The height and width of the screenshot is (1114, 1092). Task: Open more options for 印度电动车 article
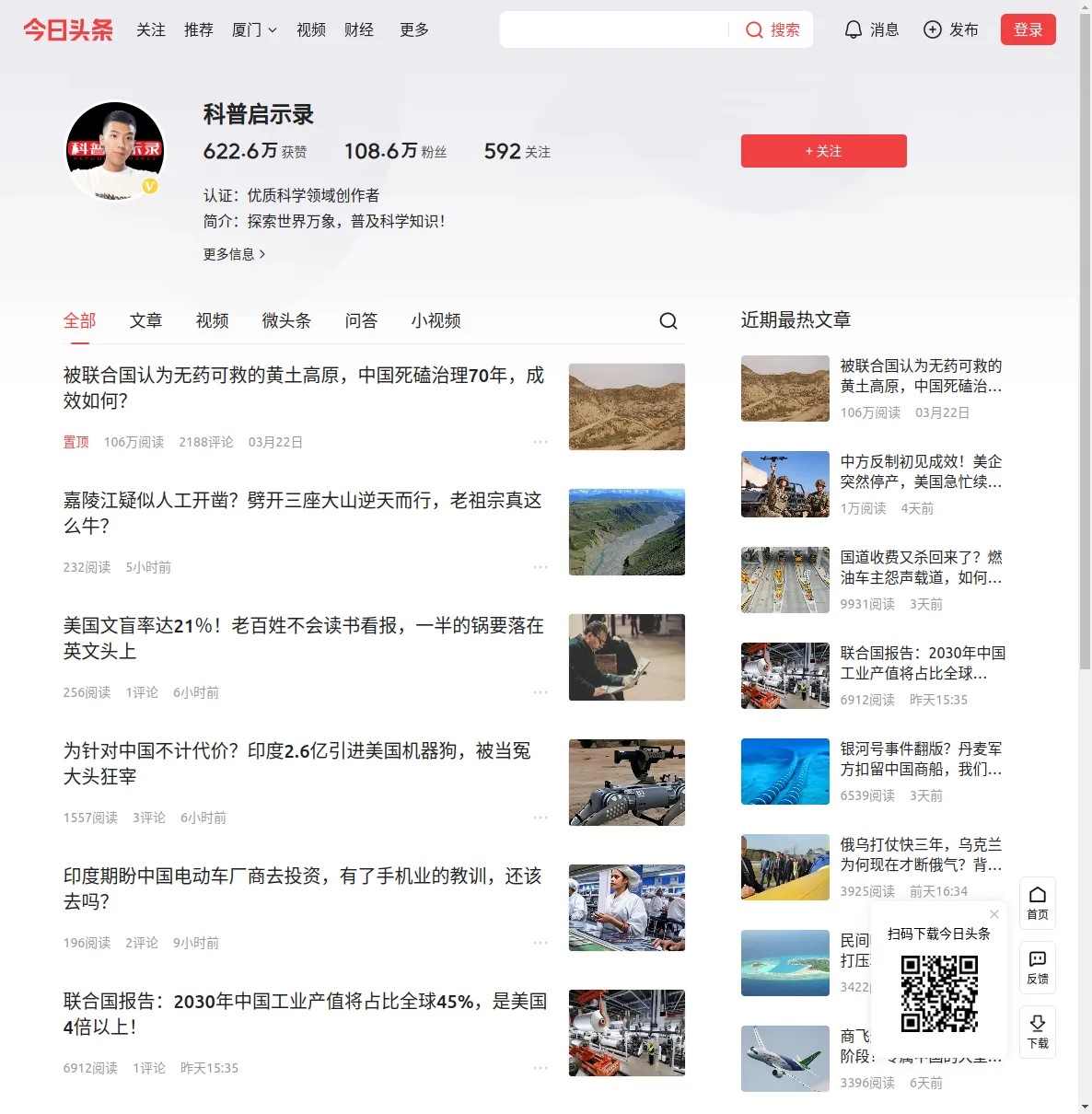tap(540, 943)
